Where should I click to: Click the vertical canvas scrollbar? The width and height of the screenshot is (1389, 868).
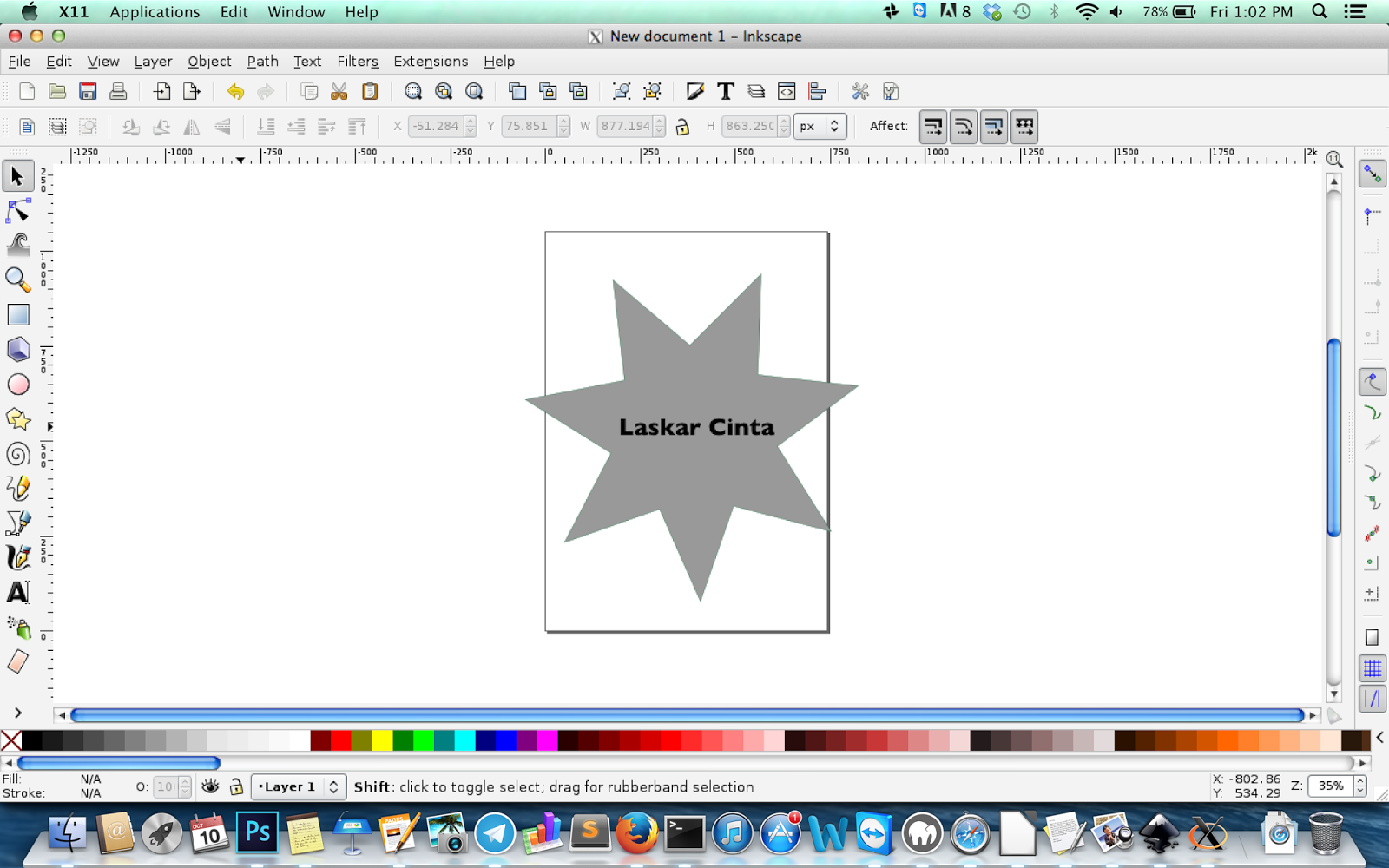pos(1334,437)
